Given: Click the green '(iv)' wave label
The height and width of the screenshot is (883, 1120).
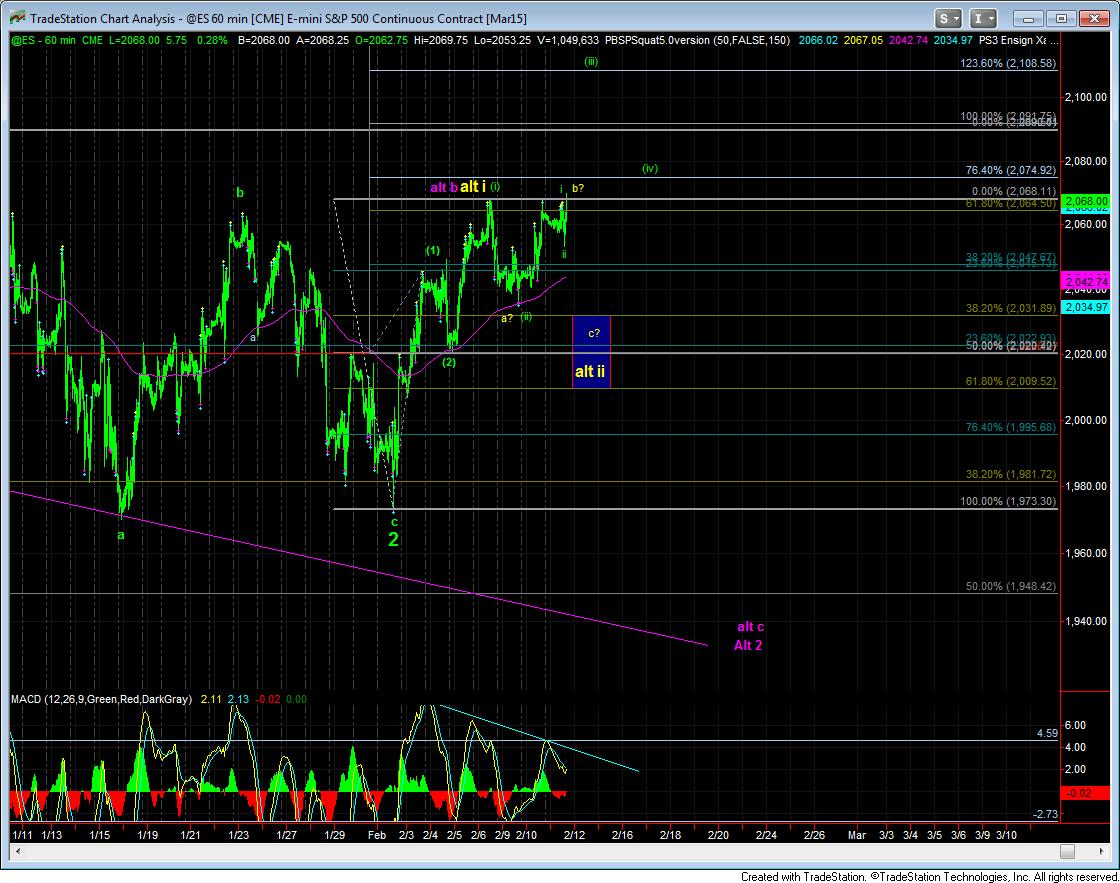Looking at the screenshot, I should click(x=649, y=169).
